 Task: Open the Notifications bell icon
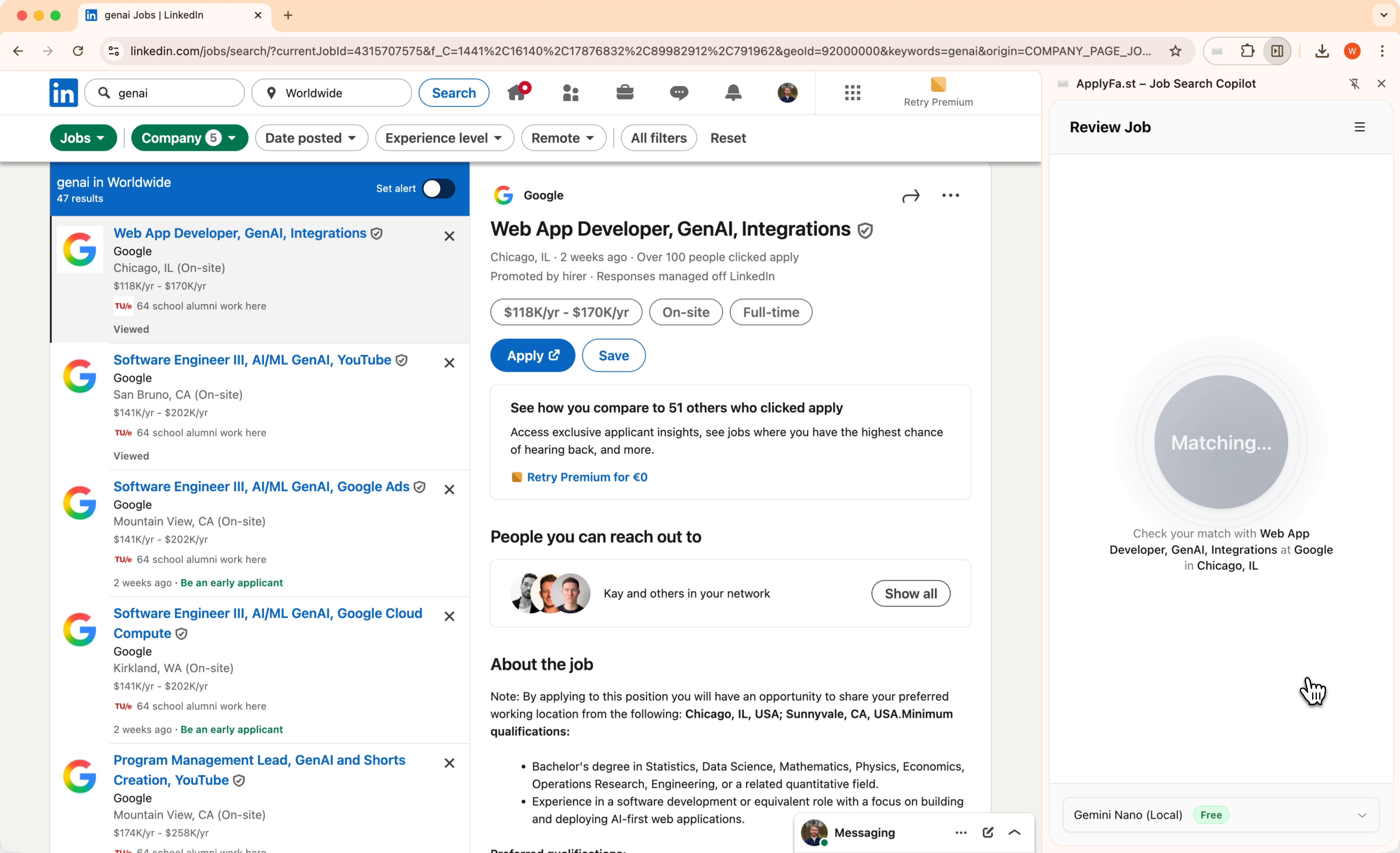[733, 93]
